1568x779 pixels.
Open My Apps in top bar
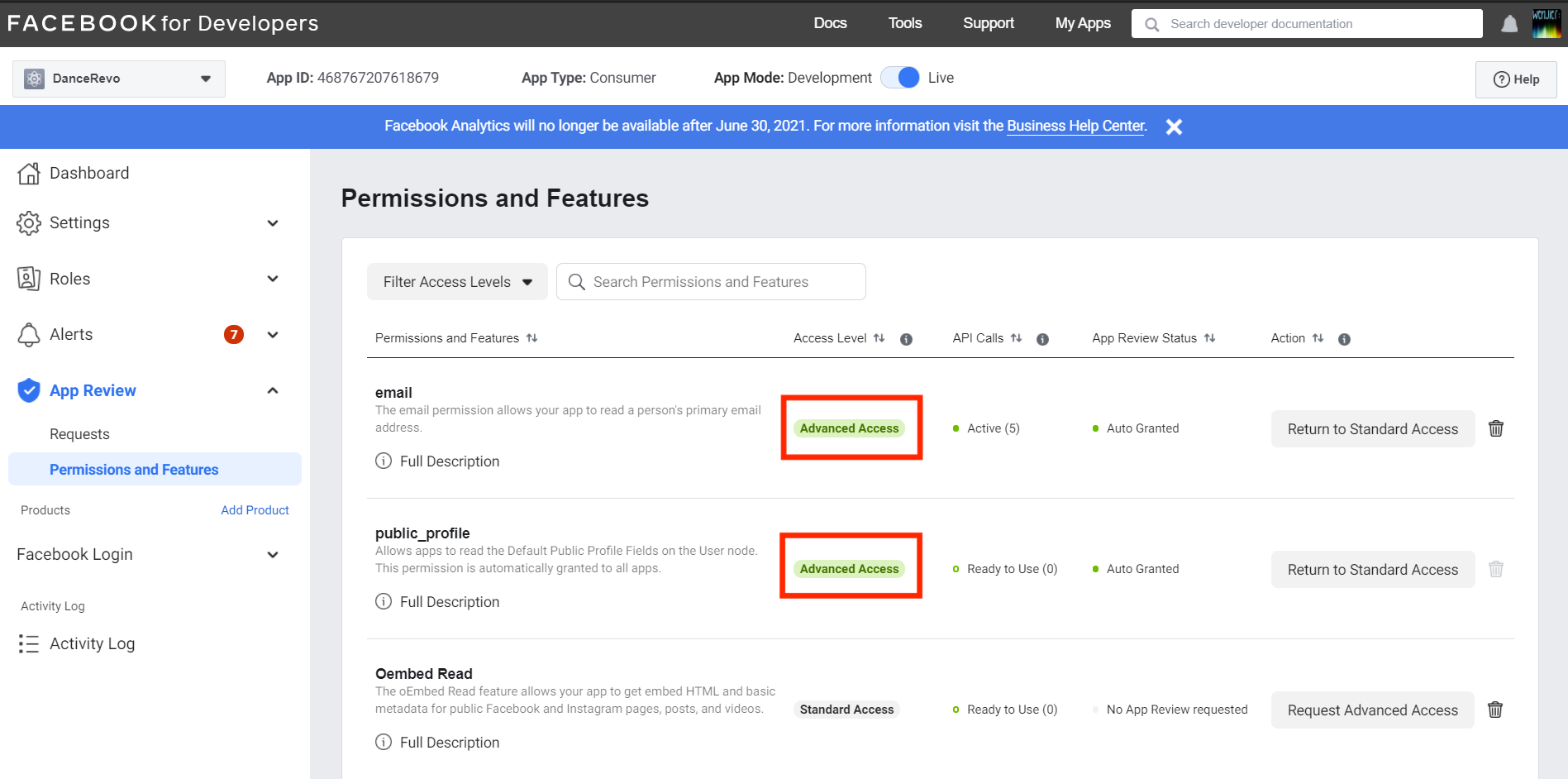[x=1083, y=23]
